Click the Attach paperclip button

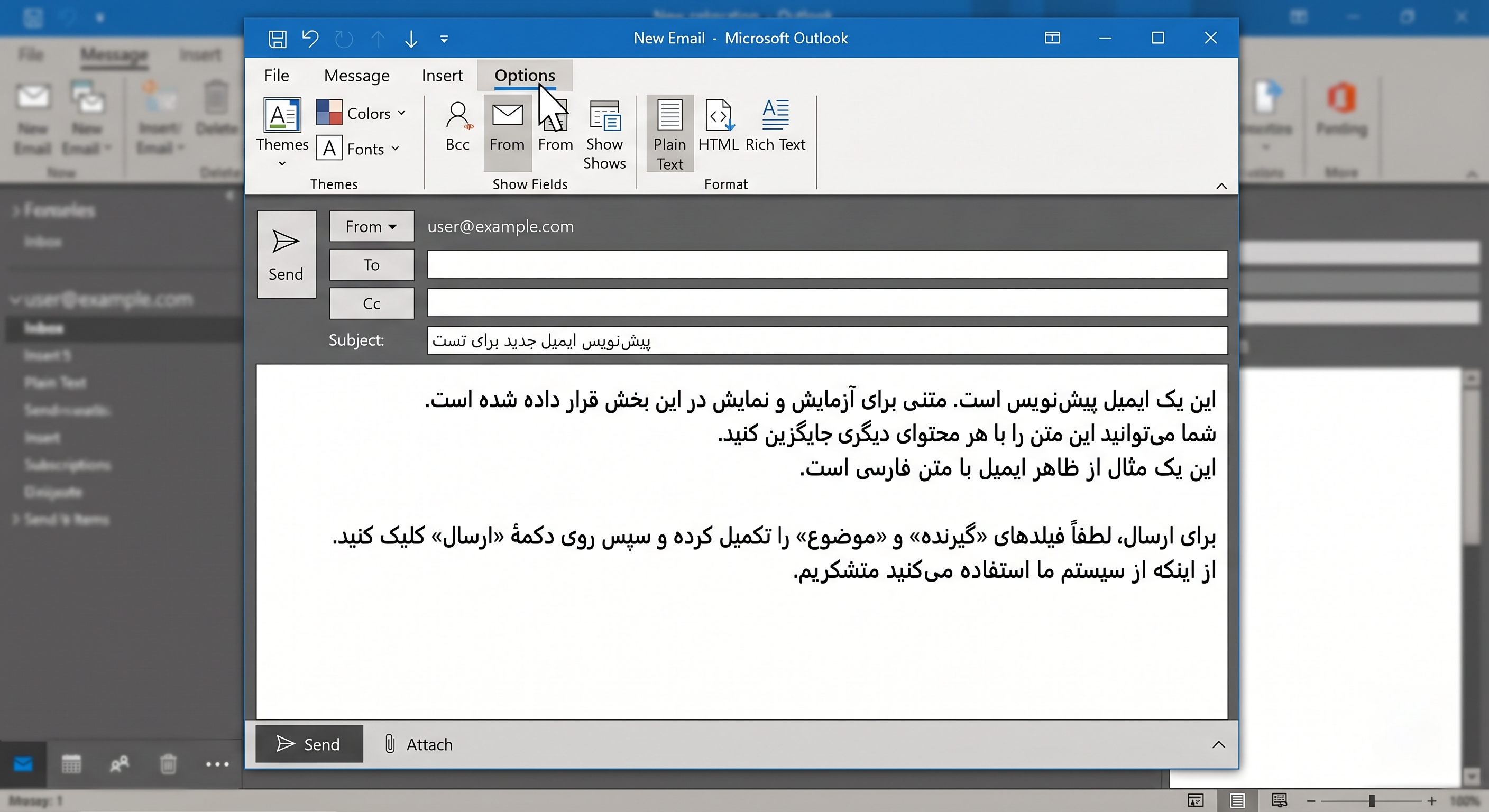[x=418, y=744]
